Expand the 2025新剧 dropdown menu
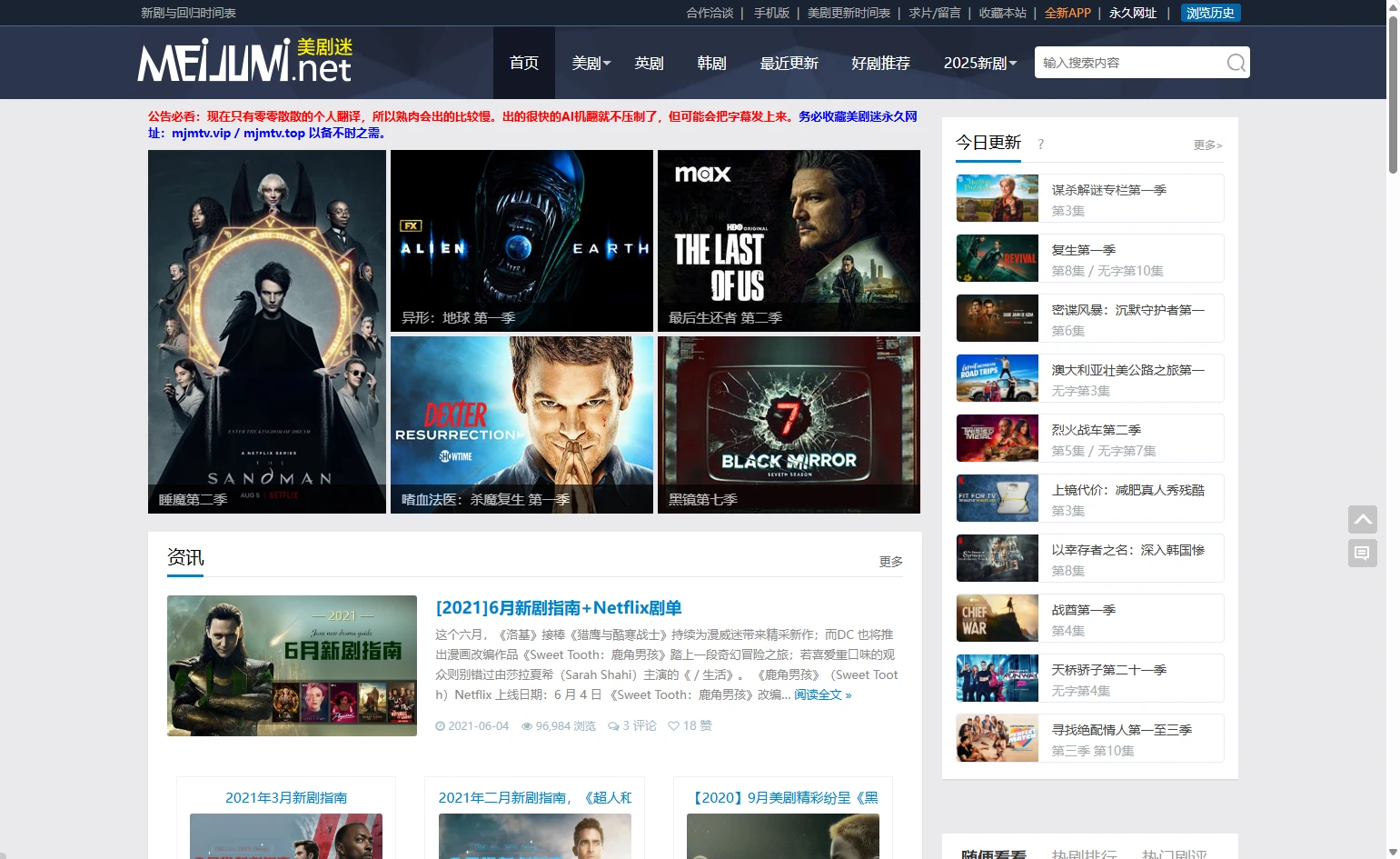 click(979, 64)
